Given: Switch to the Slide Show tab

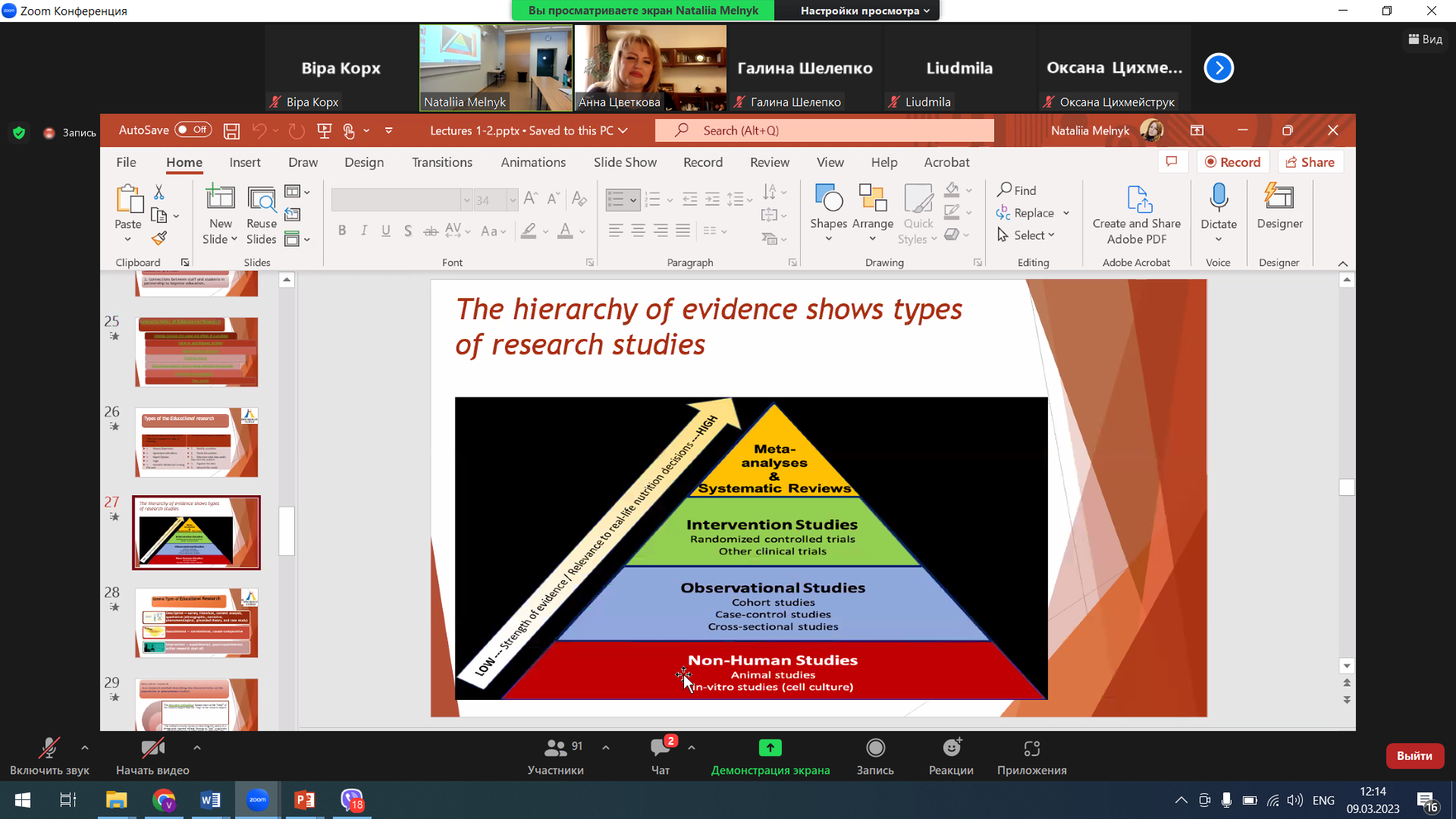Looking at the screenshot, I should point(625,162).
